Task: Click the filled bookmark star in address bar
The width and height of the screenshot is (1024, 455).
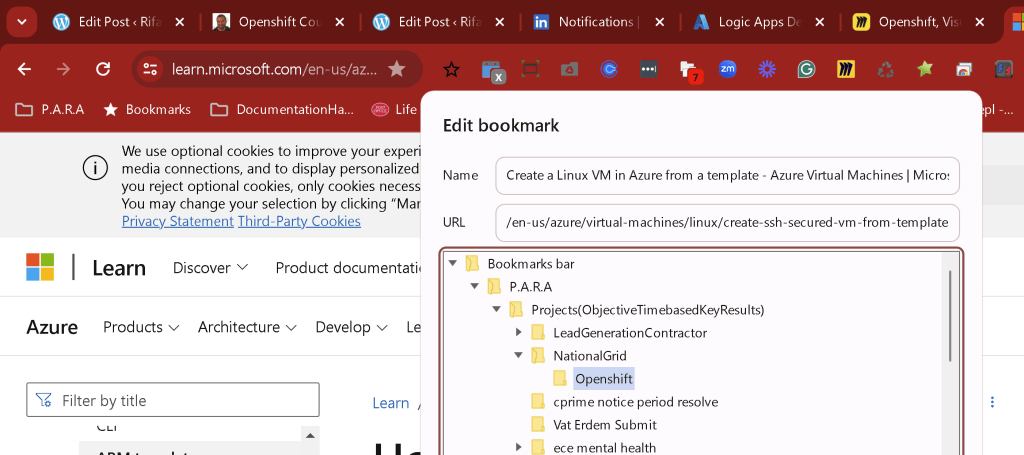Action: (x=397, y=69)
